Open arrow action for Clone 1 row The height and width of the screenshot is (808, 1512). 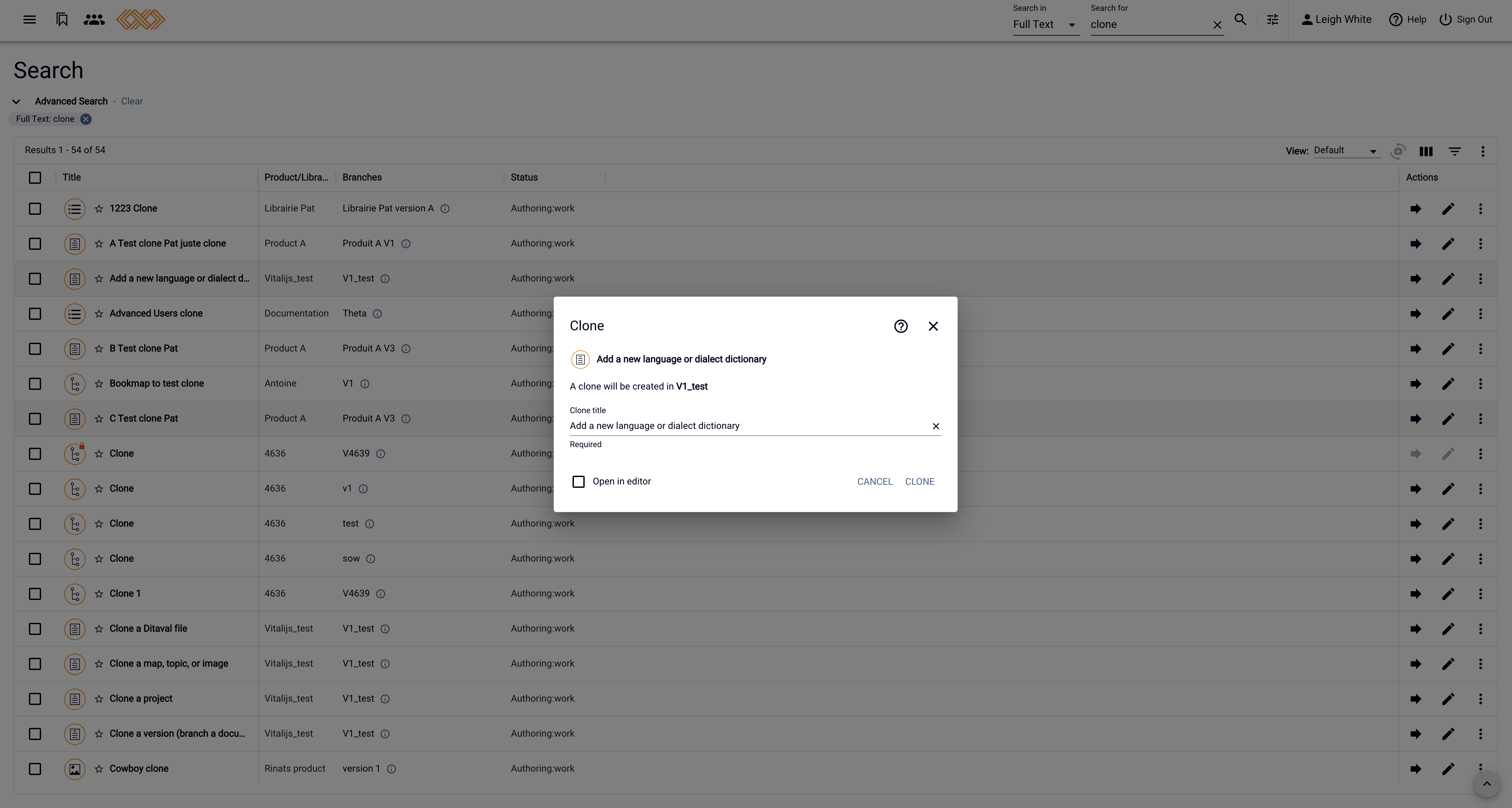[1416, 594]
